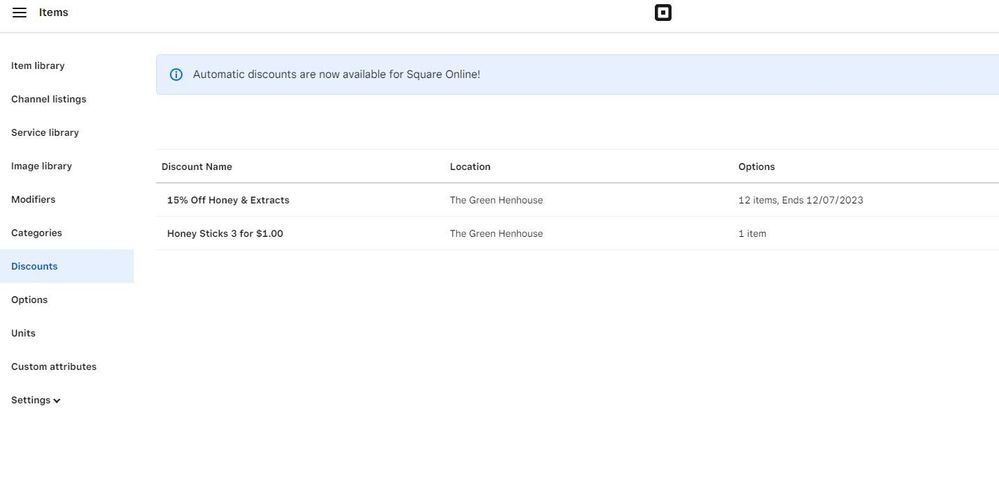This screenshot has width=999, height=487.
Task: Open the 15% Off Honey & Extracts discount
Action: pyautogui.click(x=228, y=200)
